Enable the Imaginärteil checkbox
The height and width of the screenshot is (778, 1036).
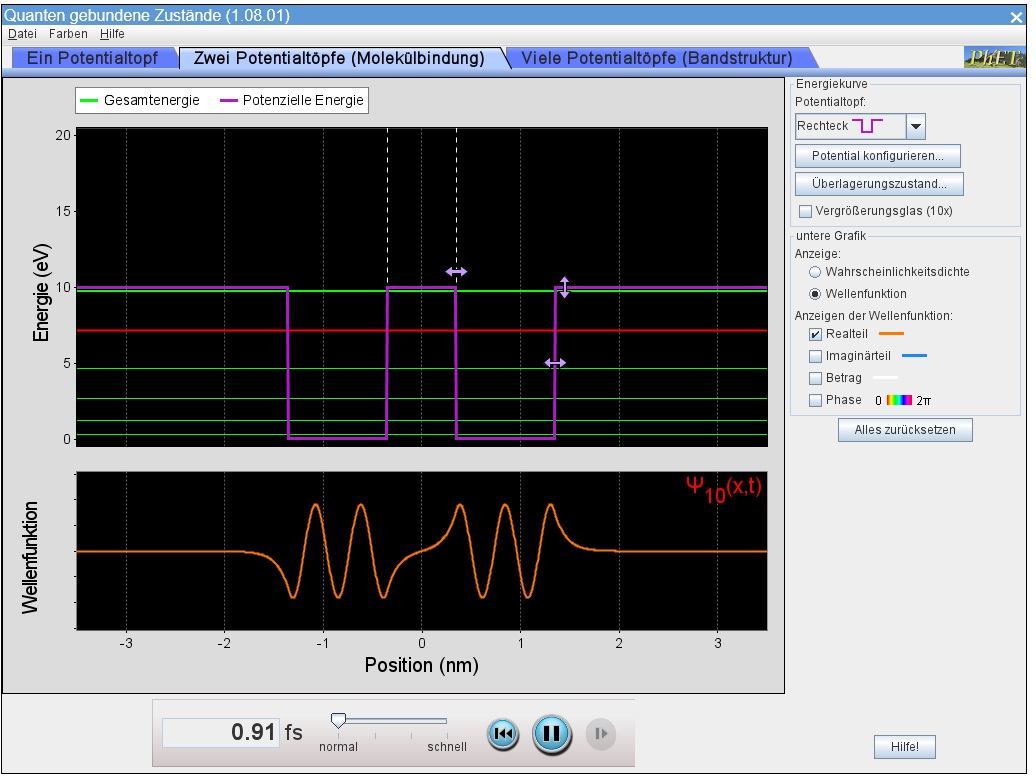pyautogui.click(x=815, y=356)
